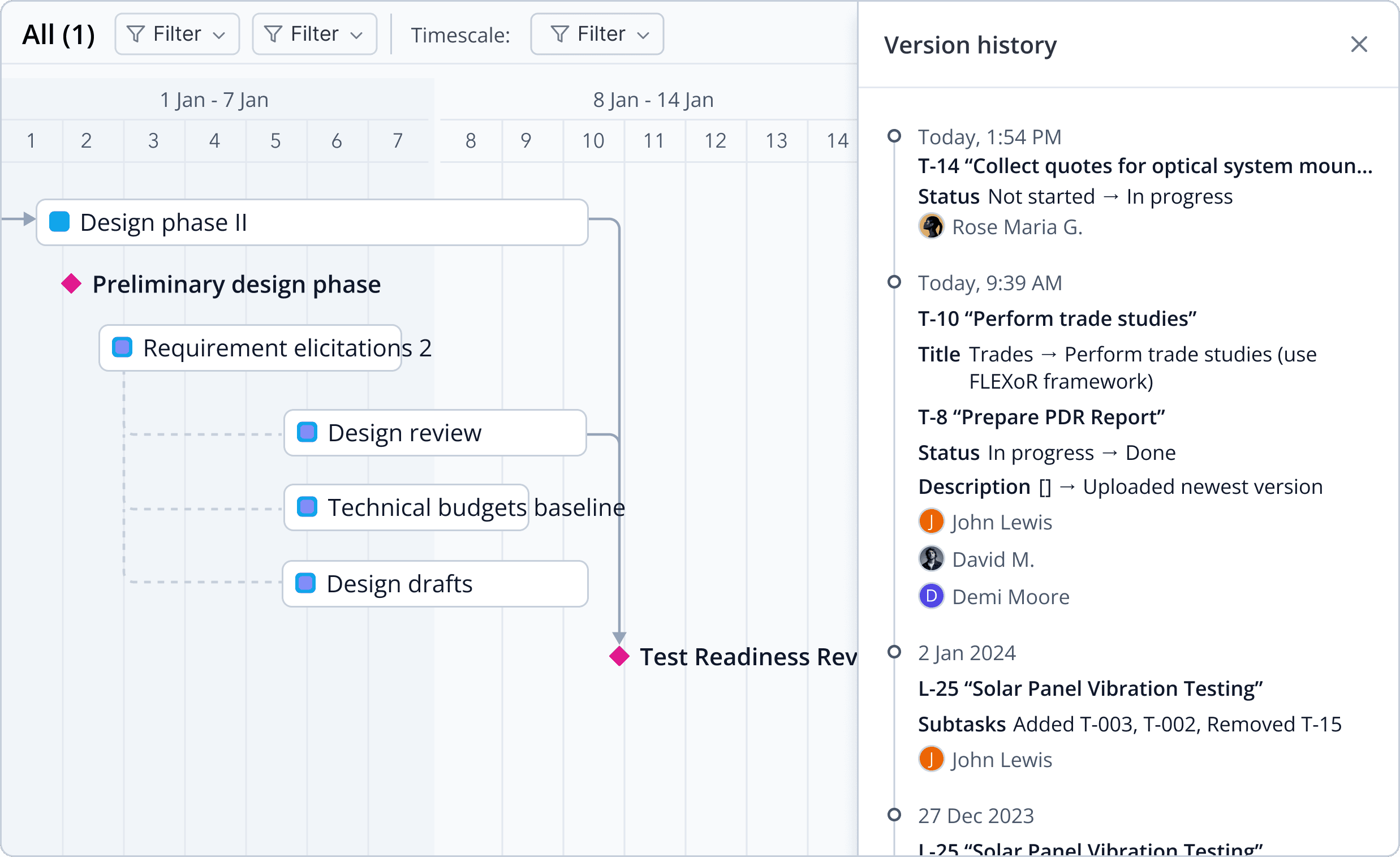Click David M.'s avatar icon
This screenshot has width=1400, height=857.
(x=931, y=559)
